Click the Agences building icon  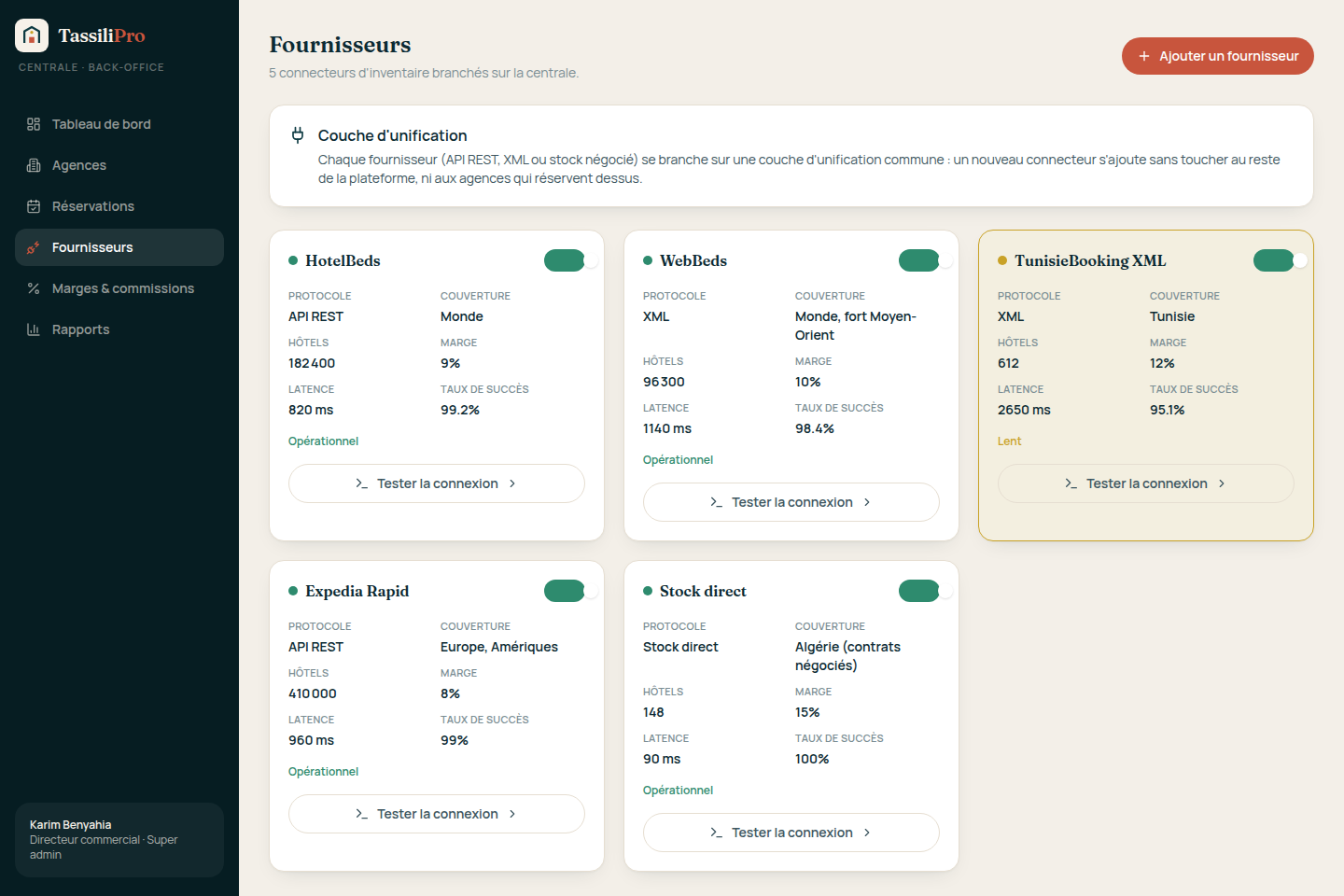click(34, 165)
